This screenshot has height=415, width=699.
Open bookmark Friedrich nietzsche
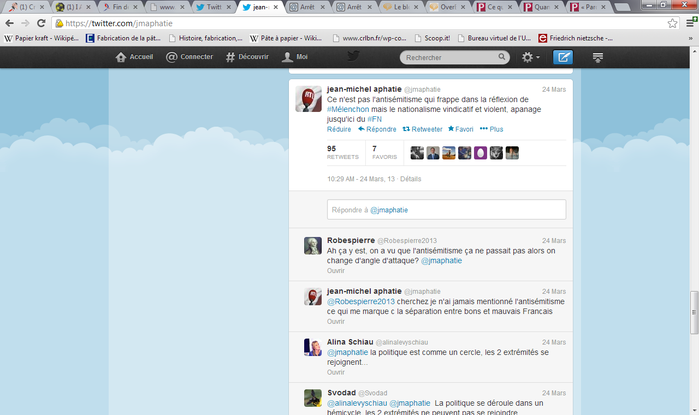pos(576,38)
